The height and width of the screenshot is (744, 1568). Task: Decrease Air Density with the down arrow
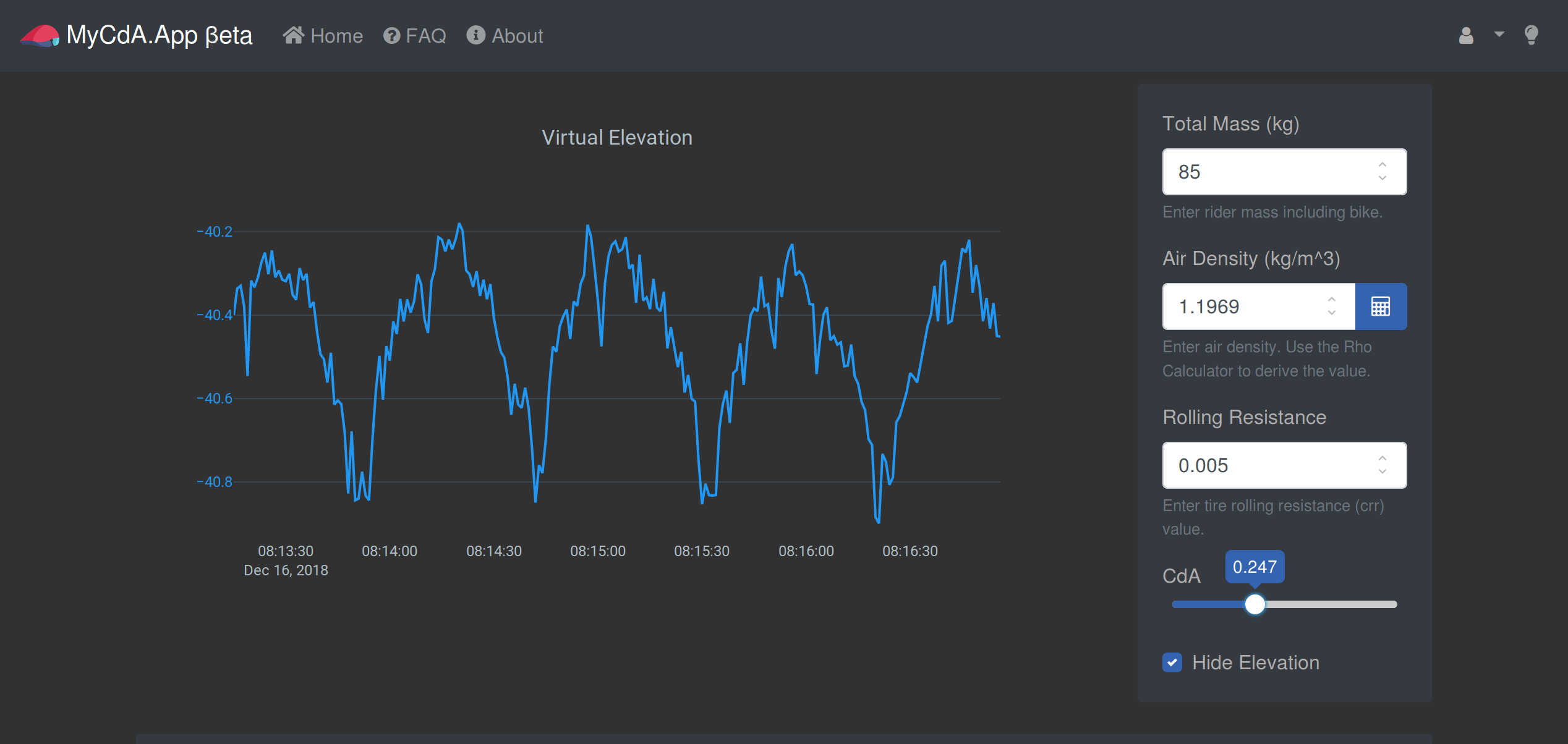[x=1332, y=313]
